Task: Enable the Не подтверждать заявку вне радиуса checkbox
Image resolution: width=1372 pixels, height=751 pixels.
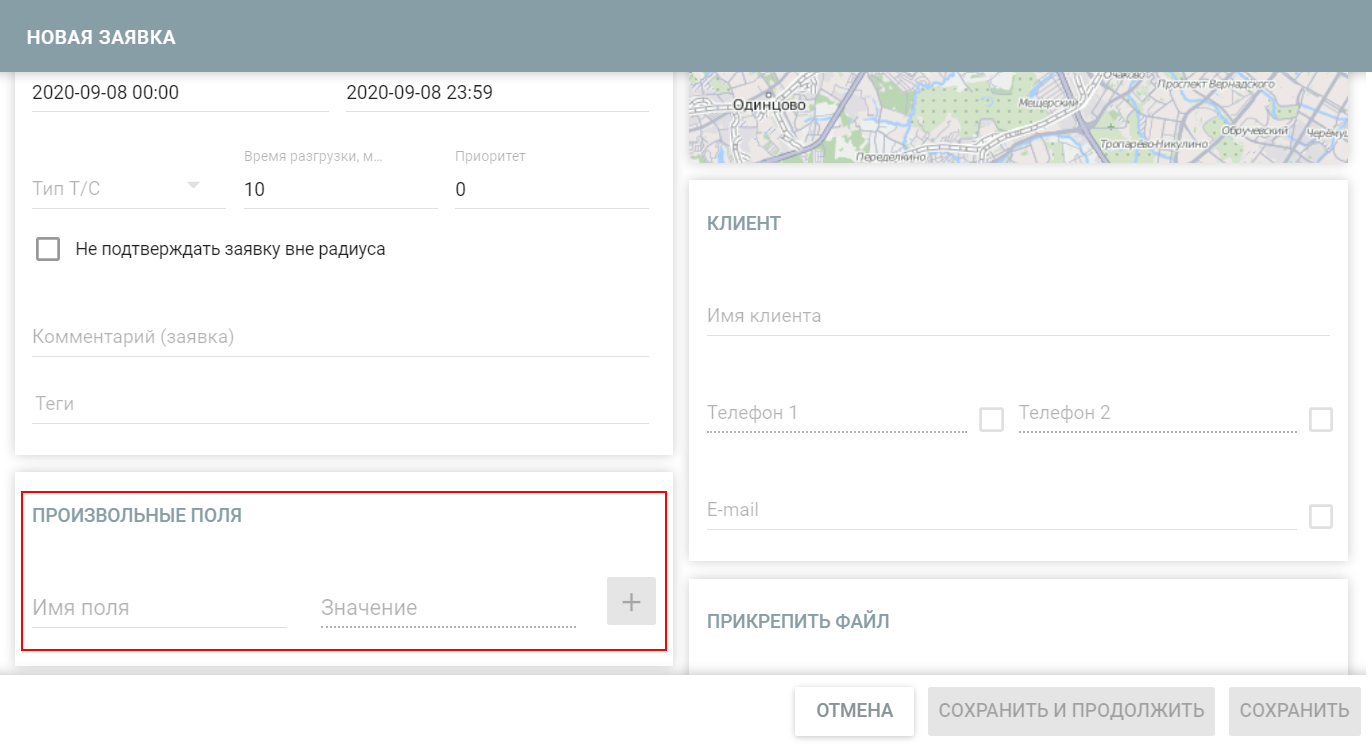Action: click(47, 248)
